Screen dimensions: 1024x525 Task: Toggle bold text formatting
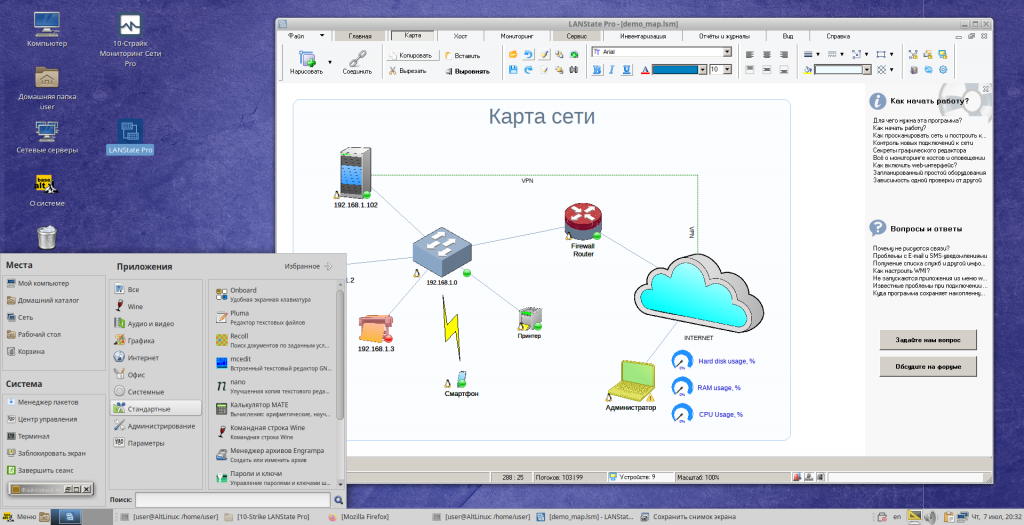597,70
